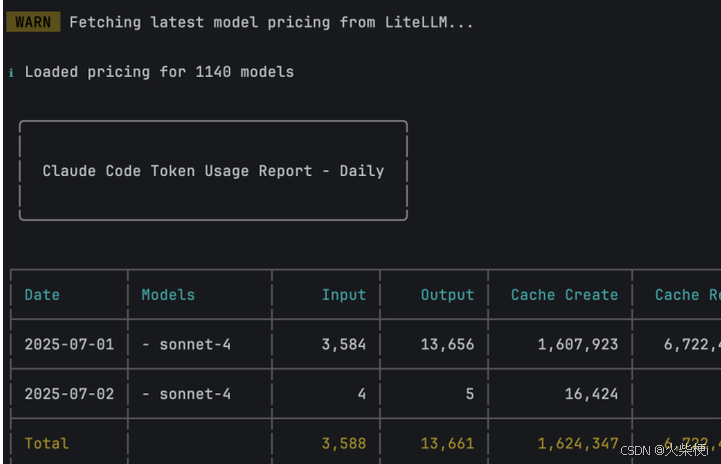Viewport: 721px width, 464px height.
Task: Click the 'Input' column header
Action: (x=344, y=295)
